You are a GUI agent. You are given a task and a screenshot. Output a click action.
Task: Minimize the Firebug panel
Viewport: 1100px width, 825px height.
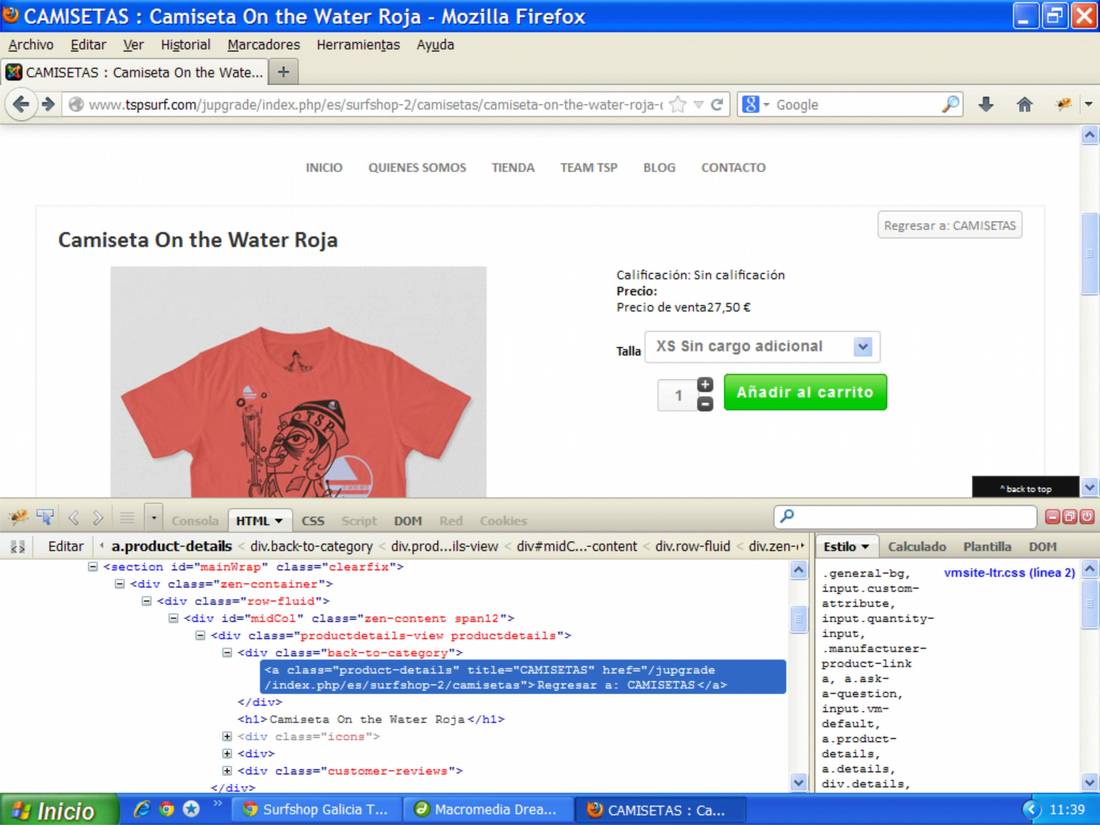(1052, 517)
